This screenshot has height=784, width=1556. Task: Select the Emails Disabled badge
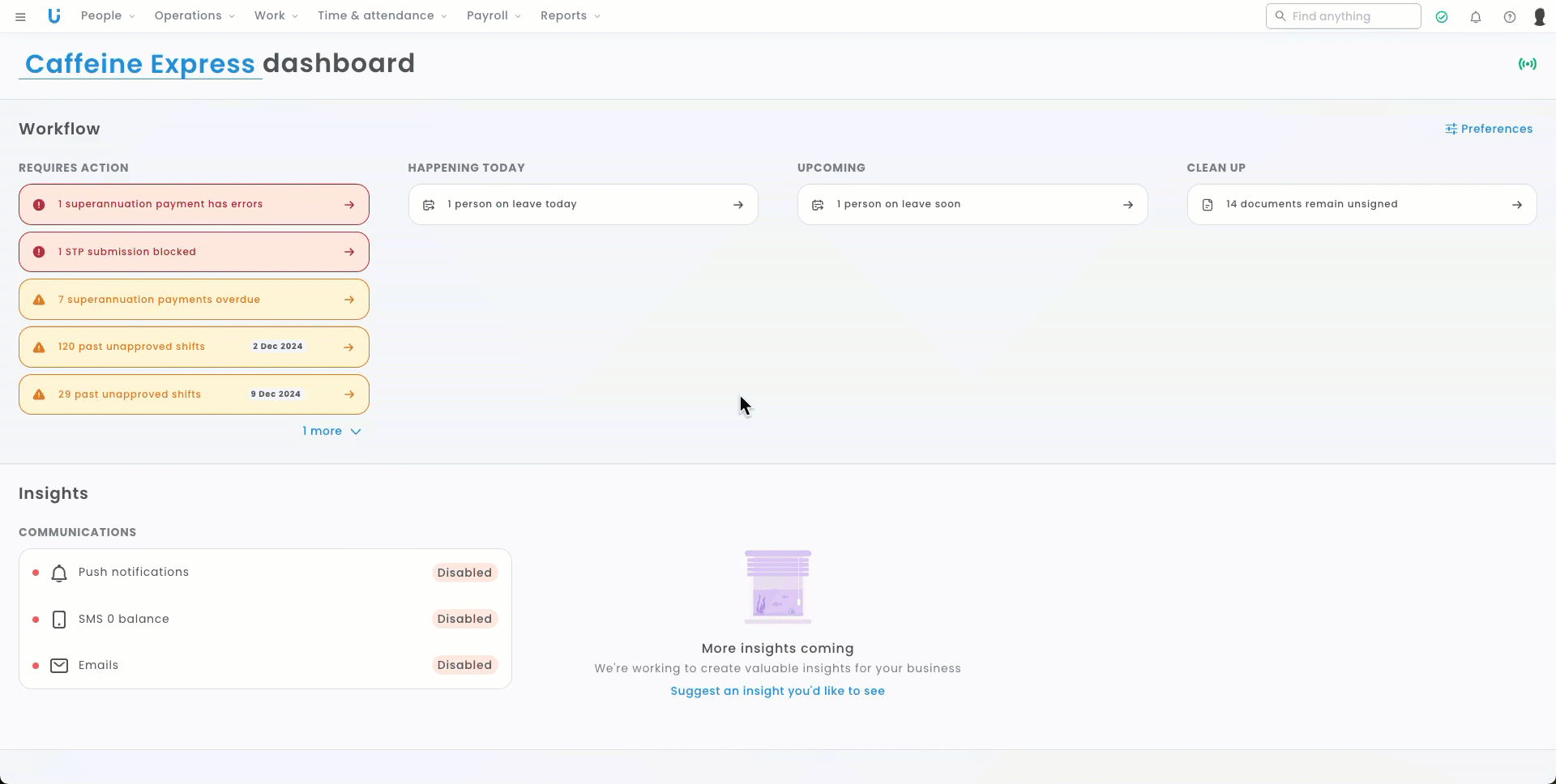464,665
